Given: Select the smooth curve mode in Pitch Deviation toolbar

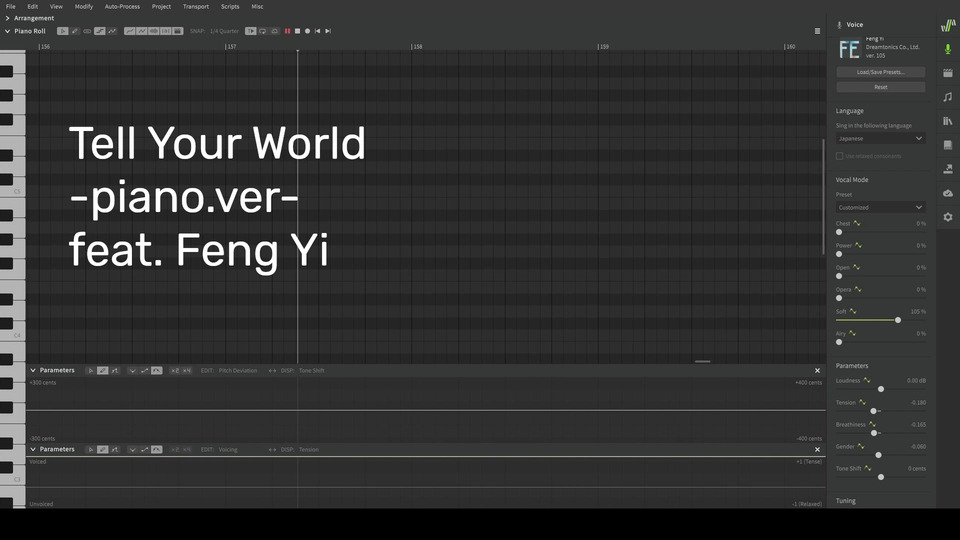Looking at the screenshot, I should 157,370.
